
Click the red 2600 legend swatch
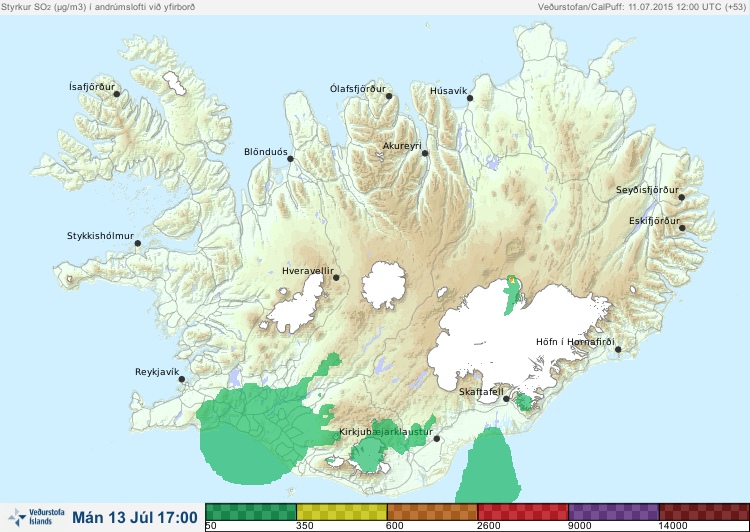tap(523, 512)
